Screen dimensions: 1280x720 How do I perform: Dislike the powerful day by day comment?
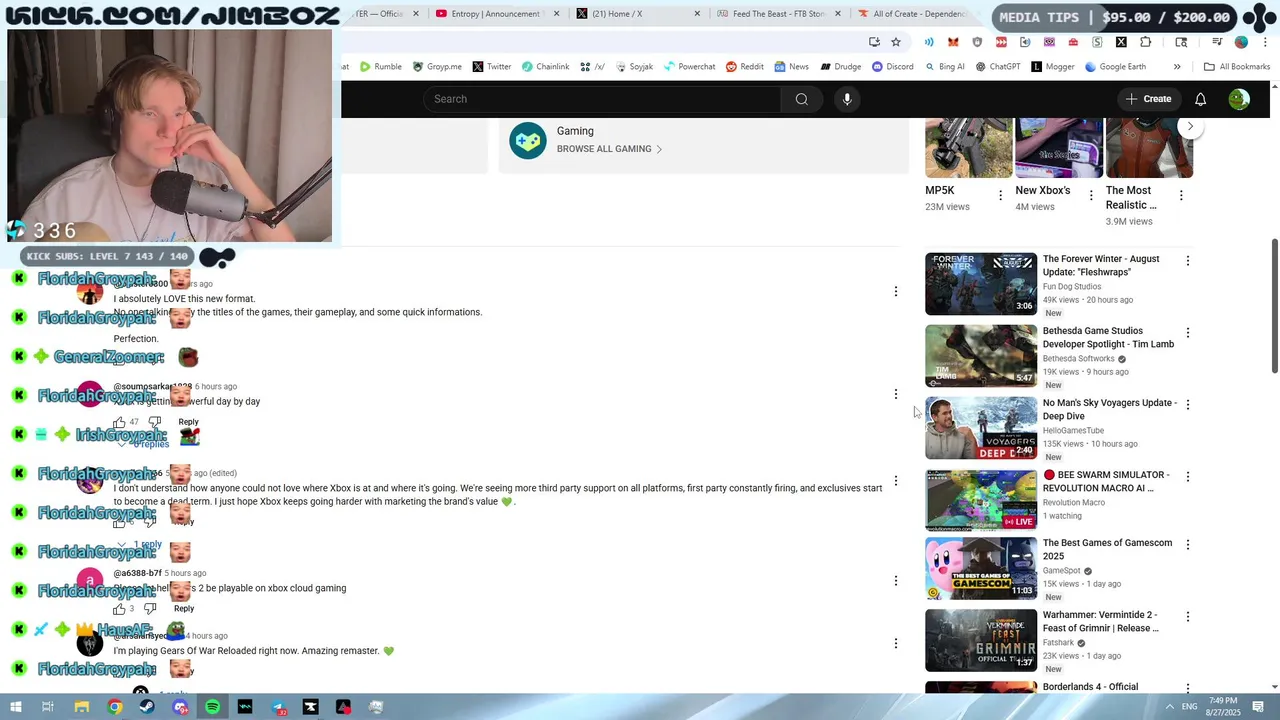(154, 422)
